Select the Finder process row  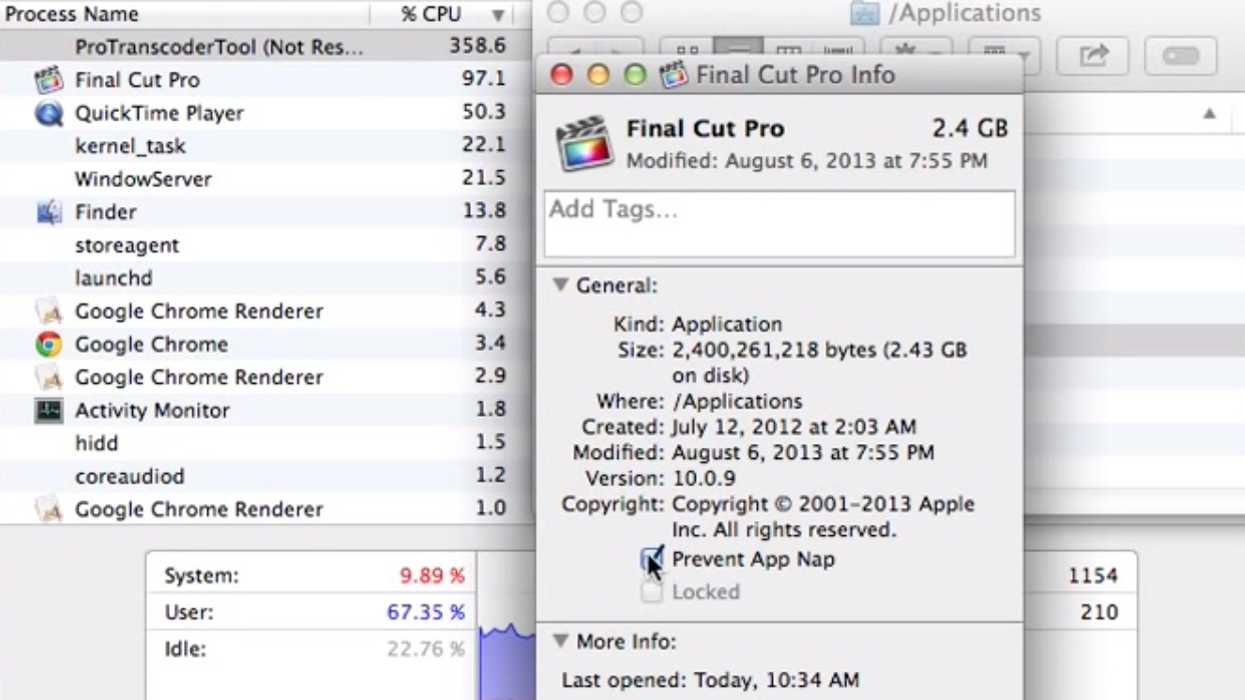point(266,212)
